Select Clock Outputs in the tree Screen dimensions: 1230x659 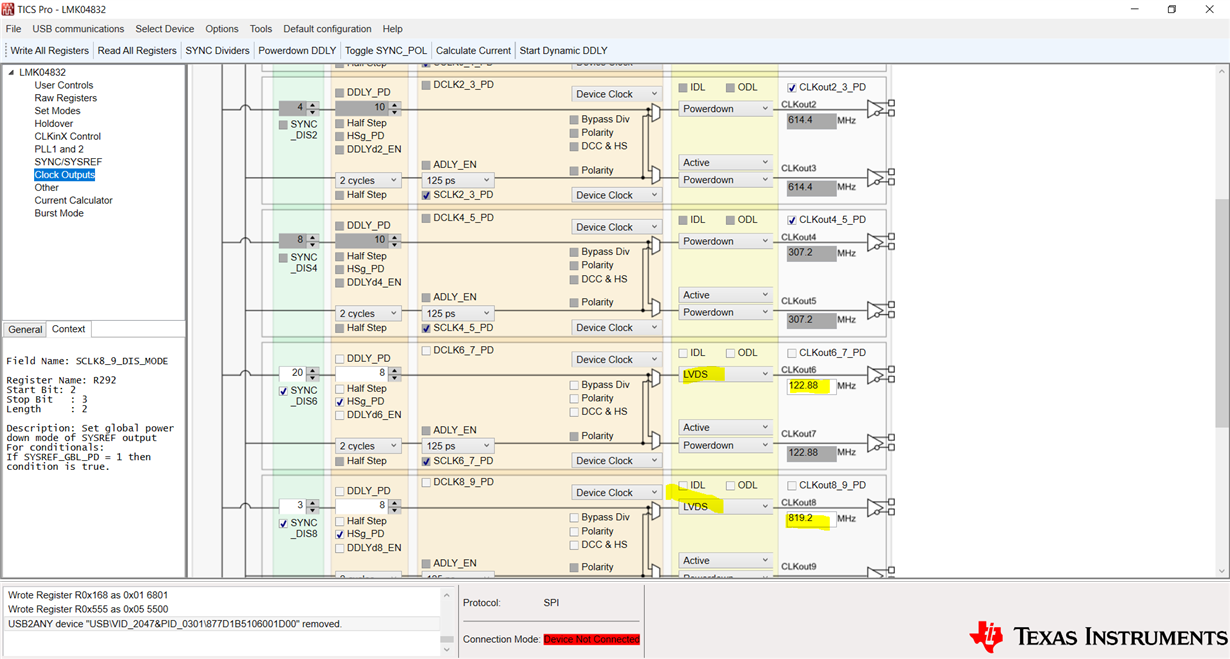tap(65, 175)
